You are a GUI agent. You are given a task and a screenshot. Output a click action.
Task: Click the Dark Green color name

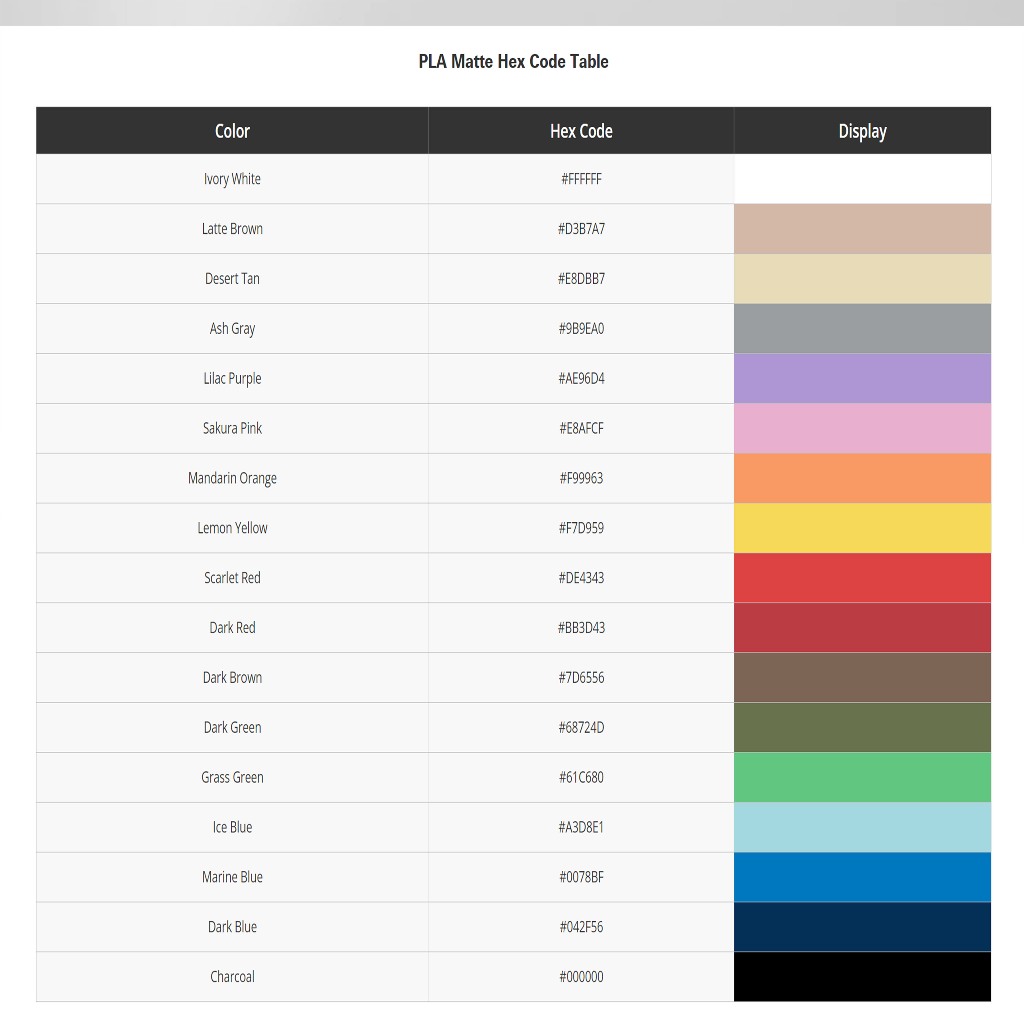pyautogui.click(x=232, y=727)
